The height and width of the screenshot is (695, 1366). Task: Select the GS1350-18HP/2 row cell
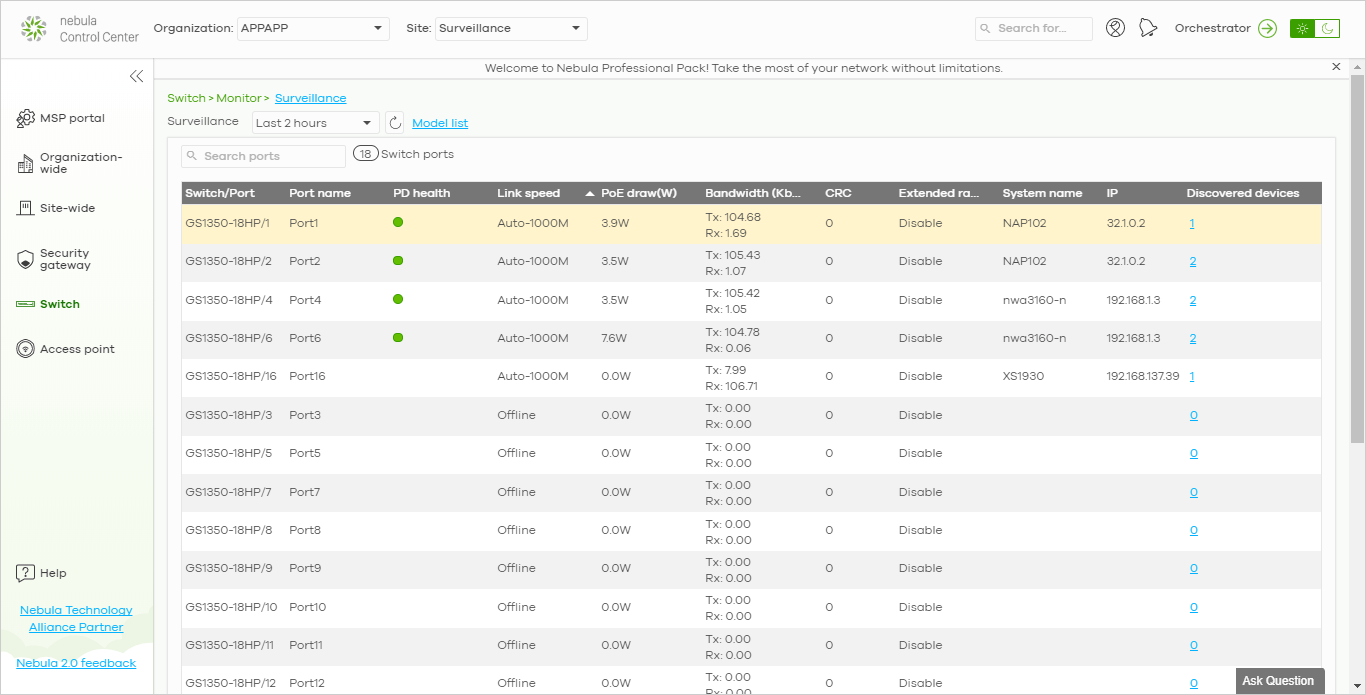point(228,261)
